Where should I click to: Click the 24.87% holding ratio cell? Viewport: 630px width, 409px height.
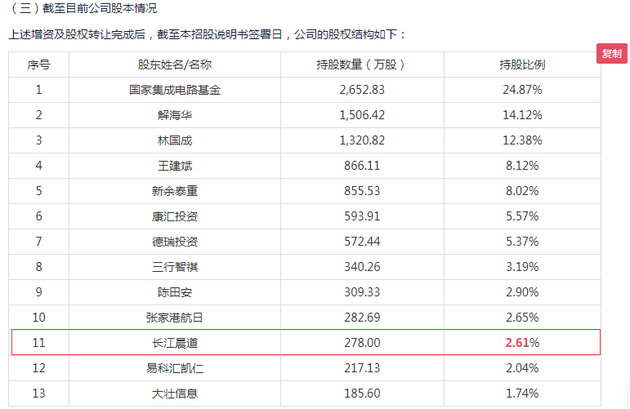pyautogui.click(x=521, y=90)
